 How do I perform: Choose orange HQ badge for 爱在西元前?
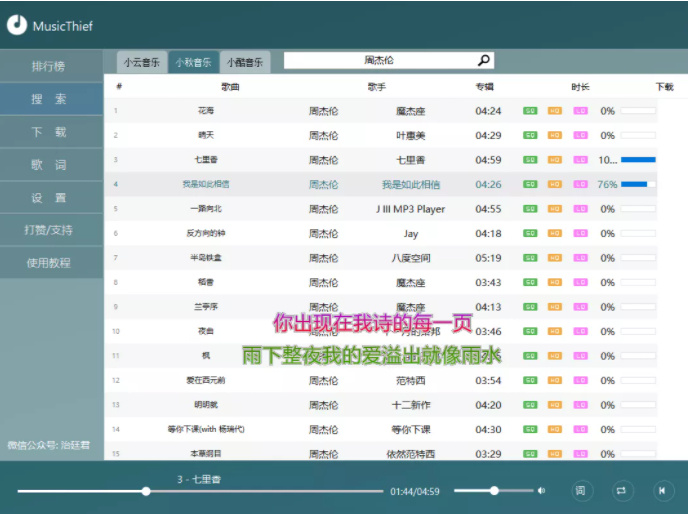[555, 380]
